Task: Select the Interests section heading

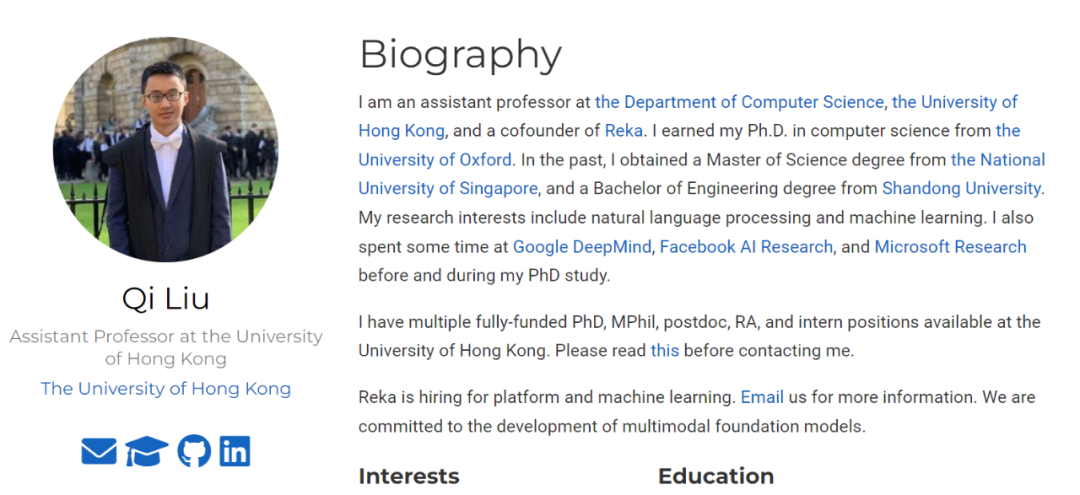Action: [408, 476]
